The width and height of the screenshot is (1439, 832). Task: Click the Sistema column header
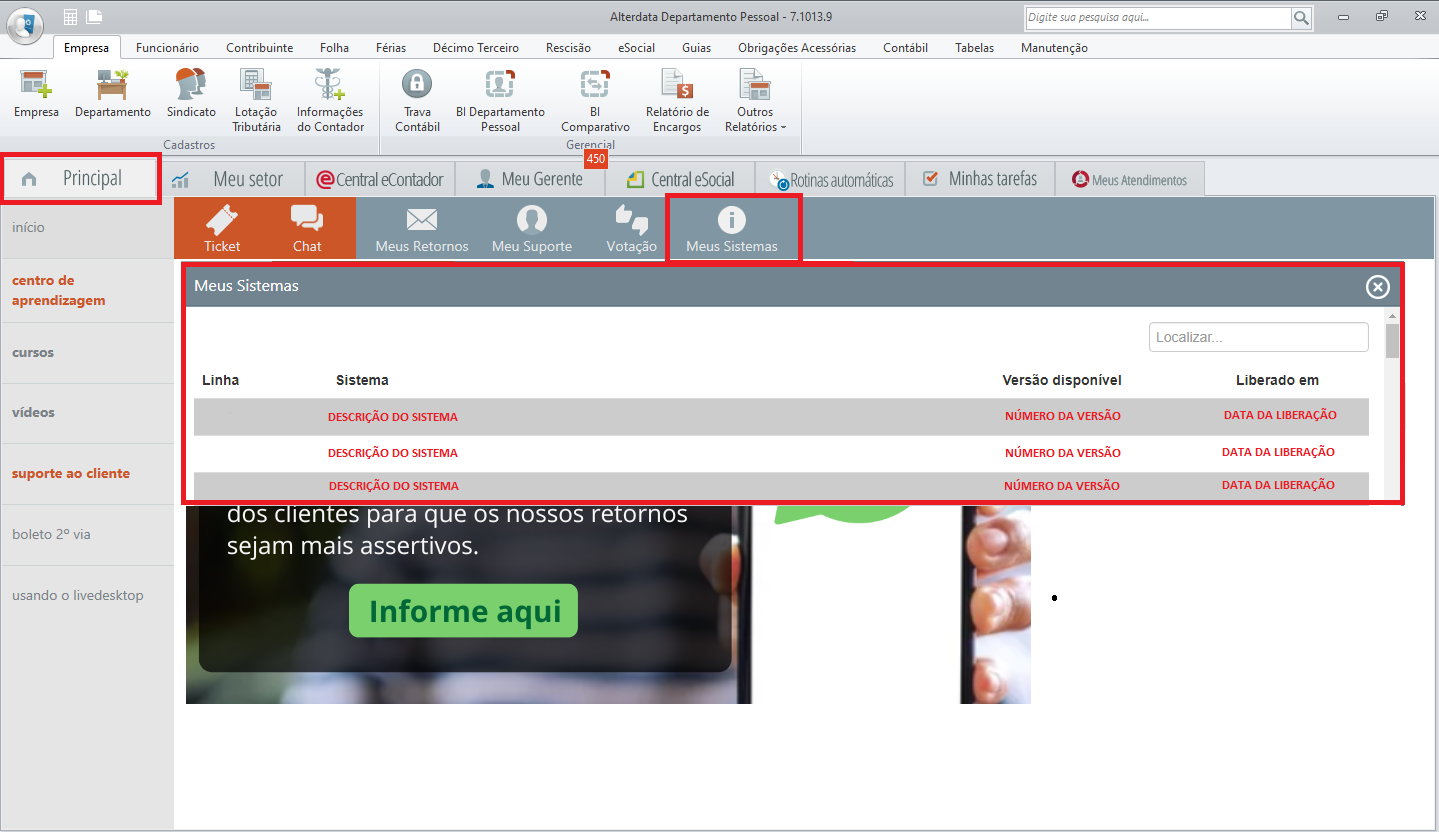[x=362, y=380]
